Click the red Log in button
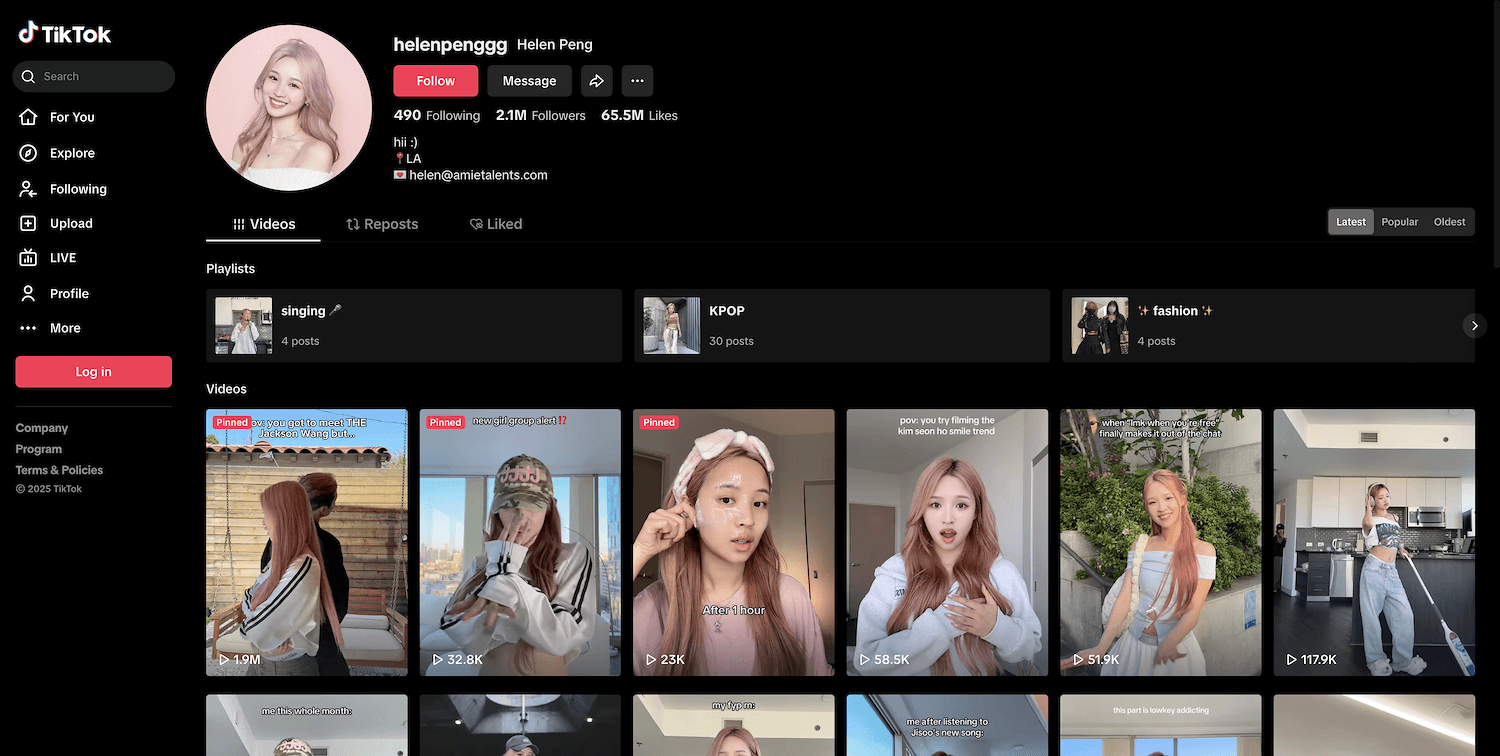Image resolution: width=1500 pixels, height=756 pixels. [93, 372]
